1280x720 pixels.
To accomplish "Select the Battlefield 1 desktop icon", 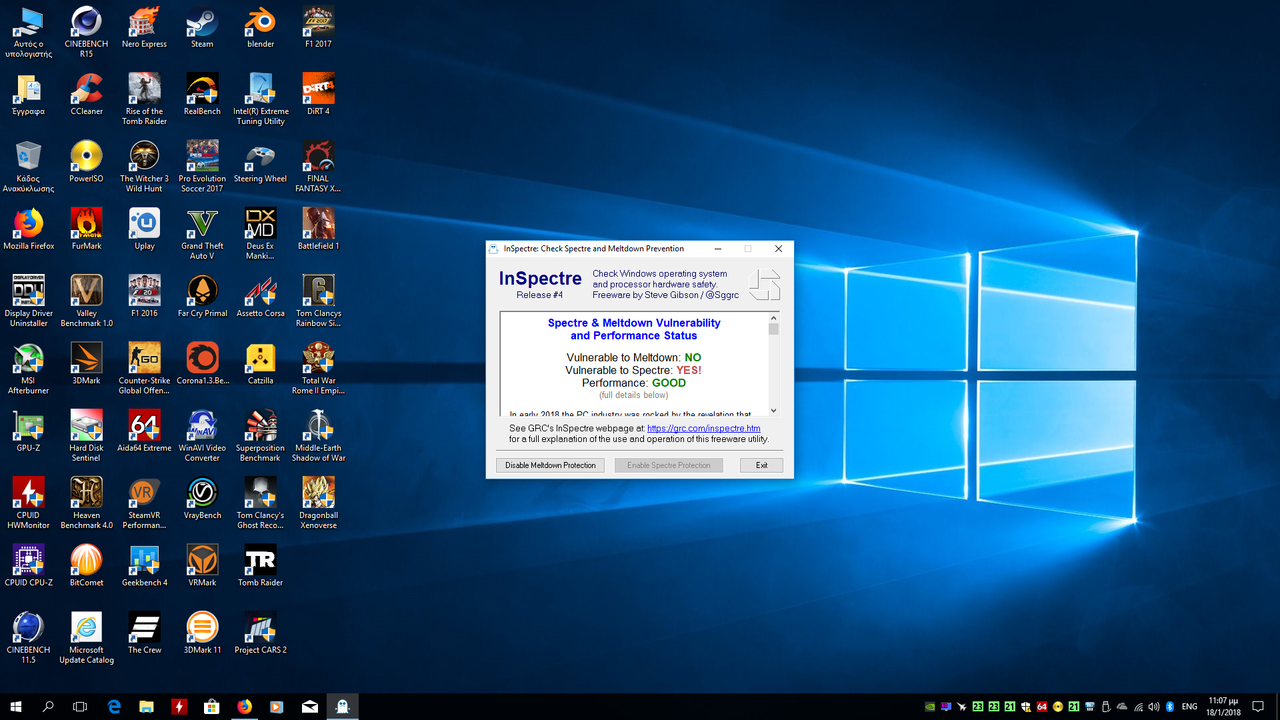I will coord(318,229).
